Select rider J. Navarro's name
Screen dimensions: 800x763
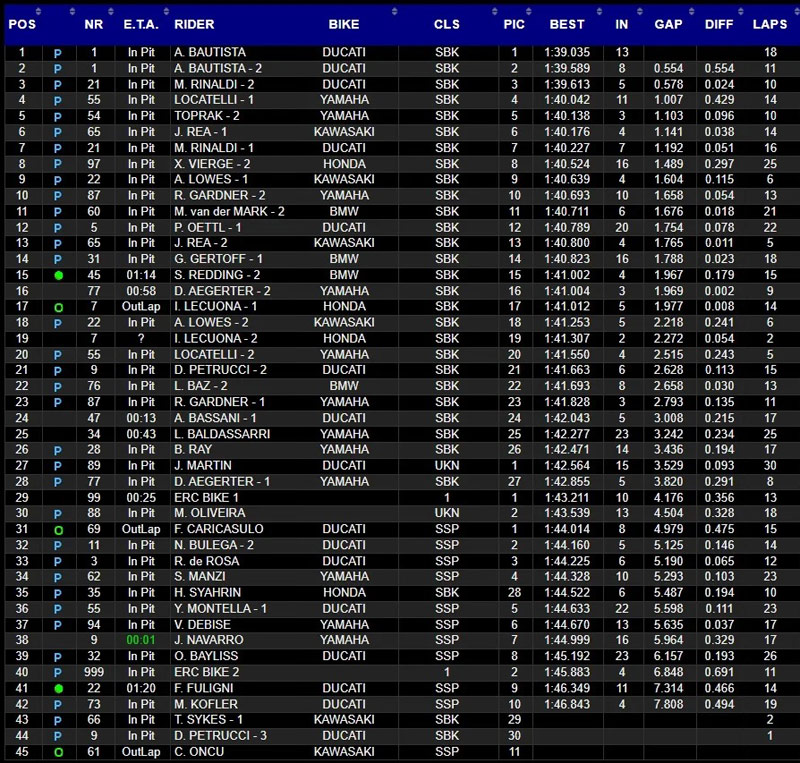pos(209,641)
